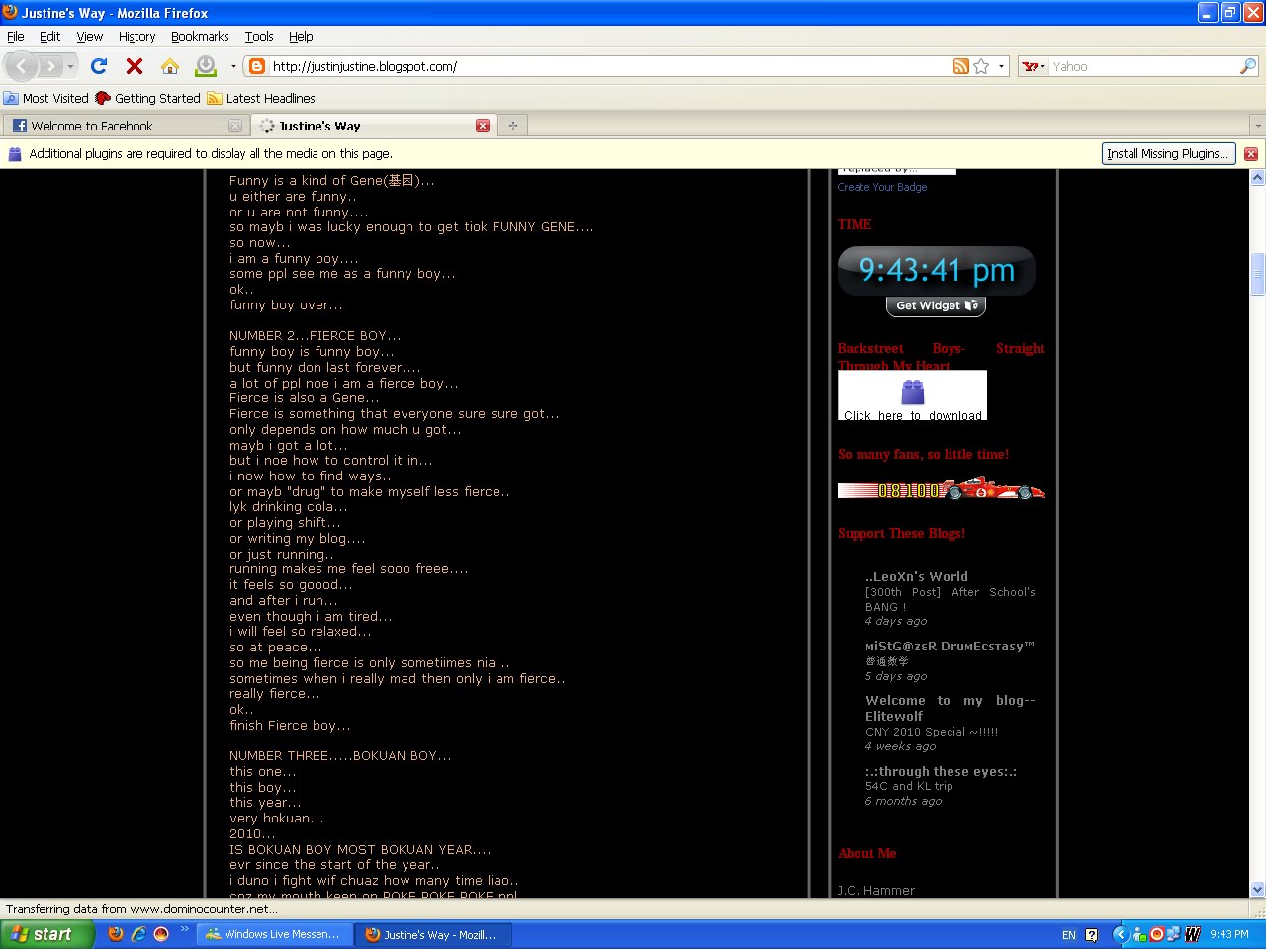Open the History menu

[136, 36]
